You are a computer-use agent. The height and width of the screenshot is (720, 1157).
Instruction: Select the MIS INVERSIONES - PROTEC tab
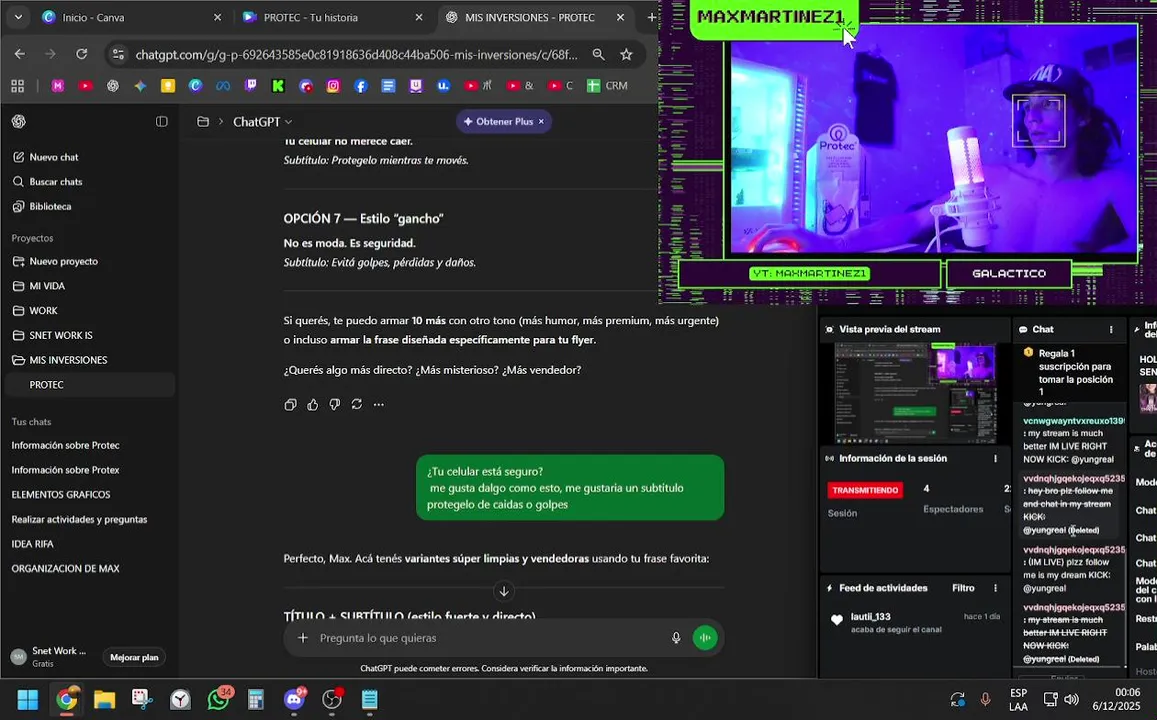[x=536, y=17]
